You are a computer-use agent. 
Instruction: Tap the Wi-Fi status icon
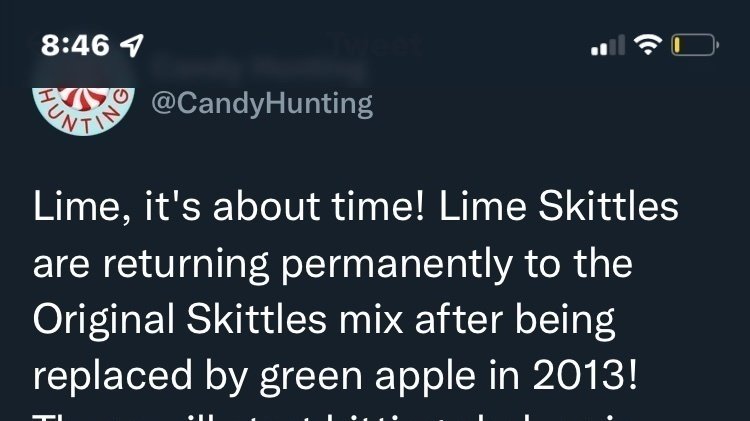click(650, 45)
